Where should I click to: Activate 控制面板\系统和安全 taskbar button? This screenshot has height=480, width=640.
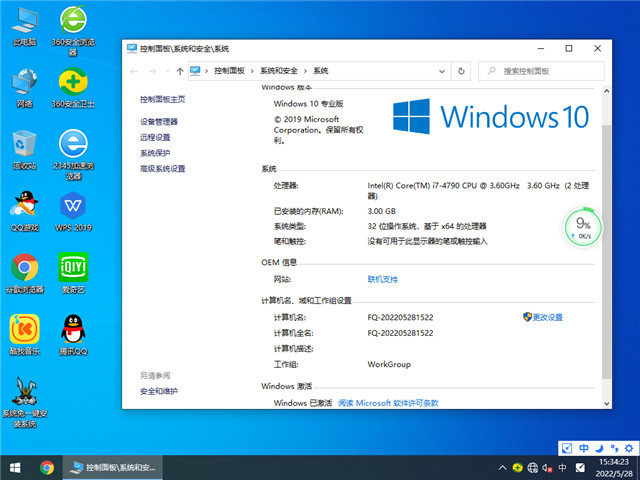tap(113, 468)
